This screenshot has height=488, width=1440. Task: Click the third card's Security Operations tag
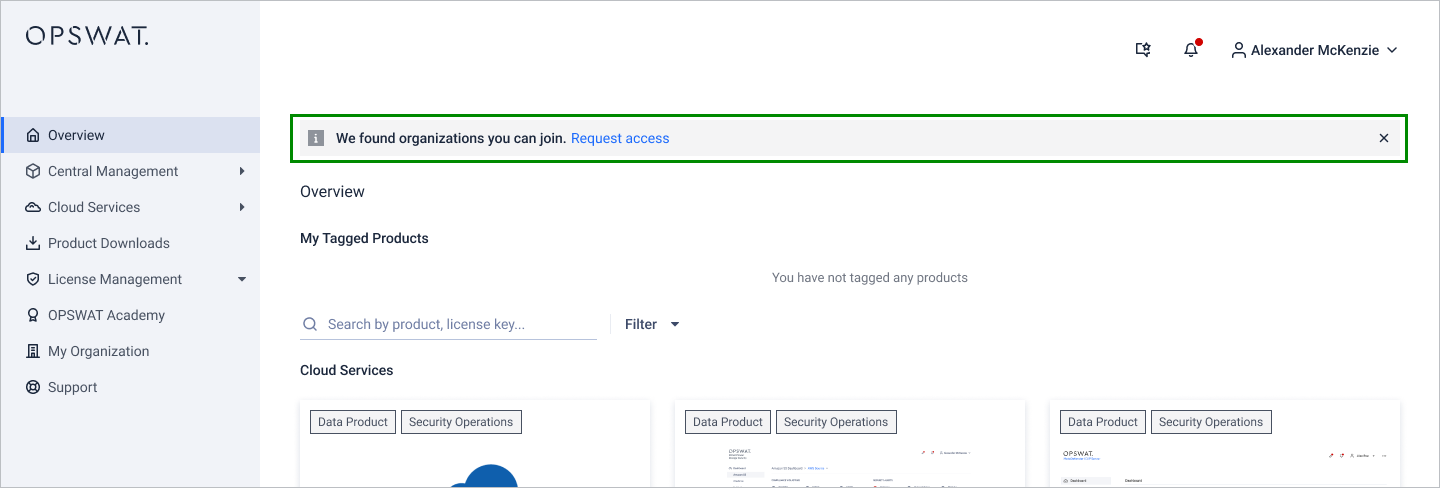[1211, 422]
